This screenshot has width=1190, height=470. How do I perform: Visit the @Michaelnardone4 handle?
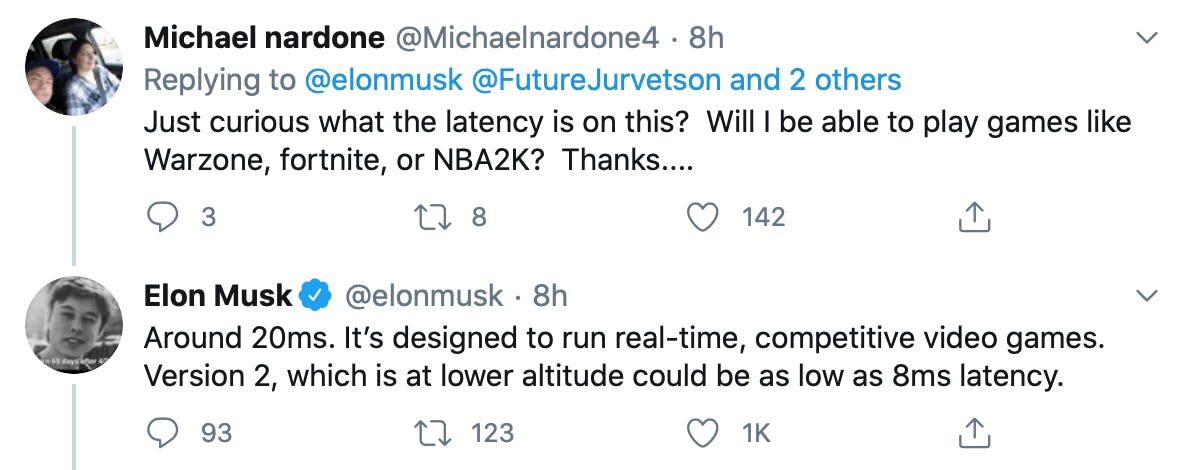(x=528, y=38)
